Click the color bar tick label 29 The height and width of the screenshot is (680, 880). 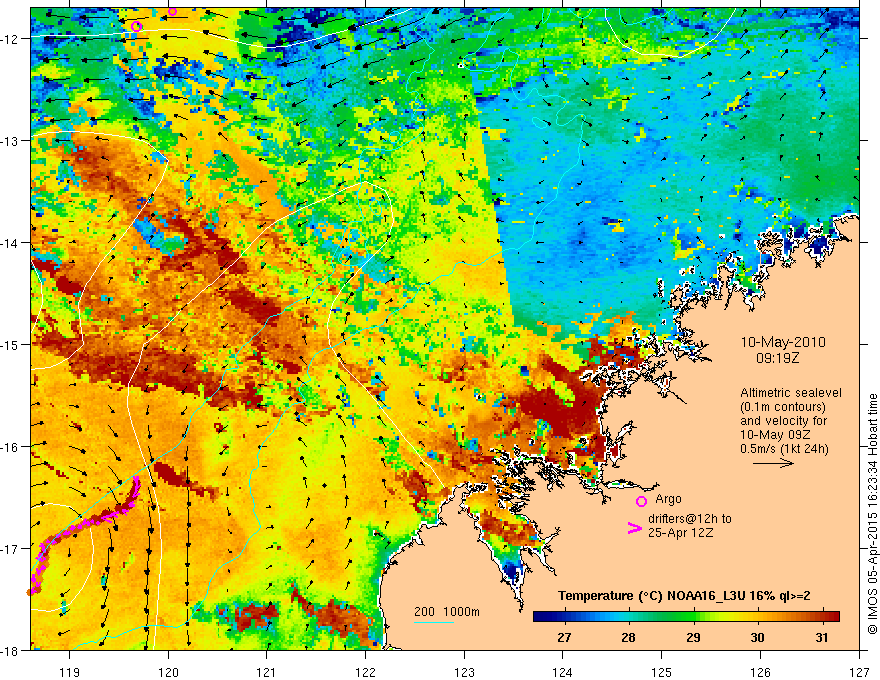(693, 637)
